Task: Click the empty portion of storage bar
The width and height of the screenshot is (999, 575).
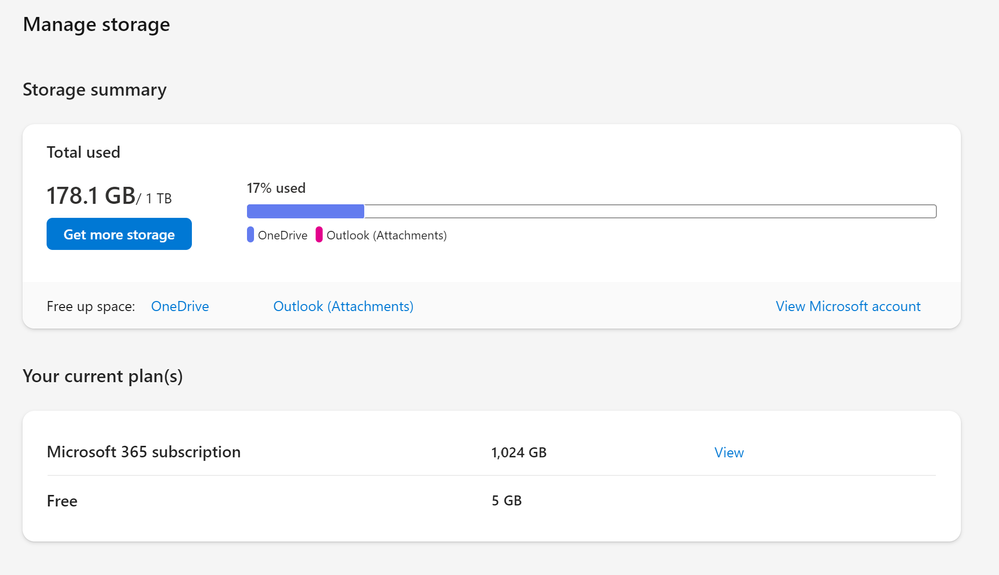Action: point(650,211)
